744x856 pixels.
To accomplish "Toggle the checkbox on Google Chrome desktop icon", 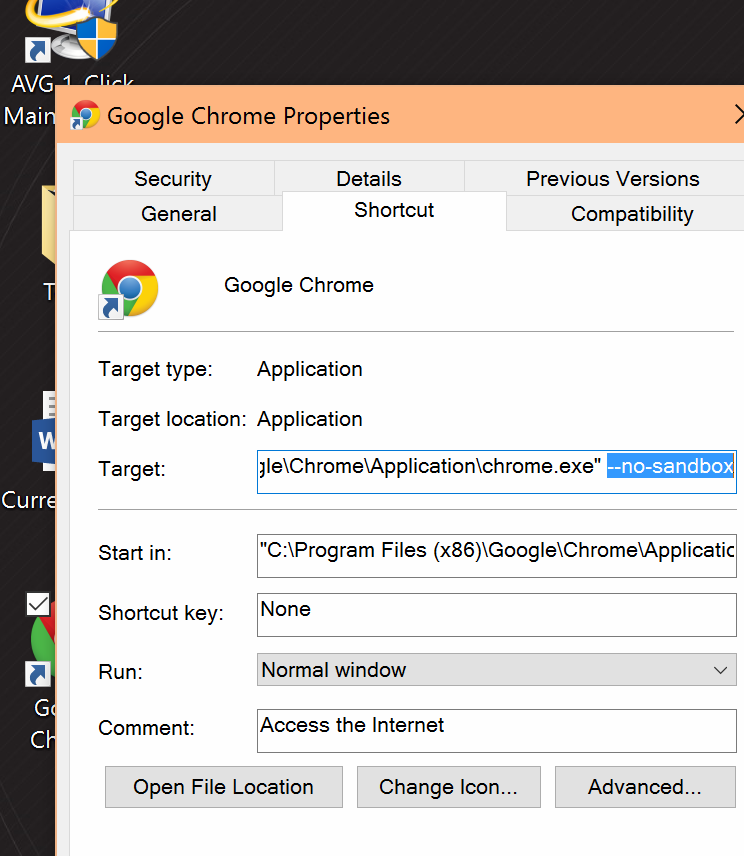I will pos(38,604).
